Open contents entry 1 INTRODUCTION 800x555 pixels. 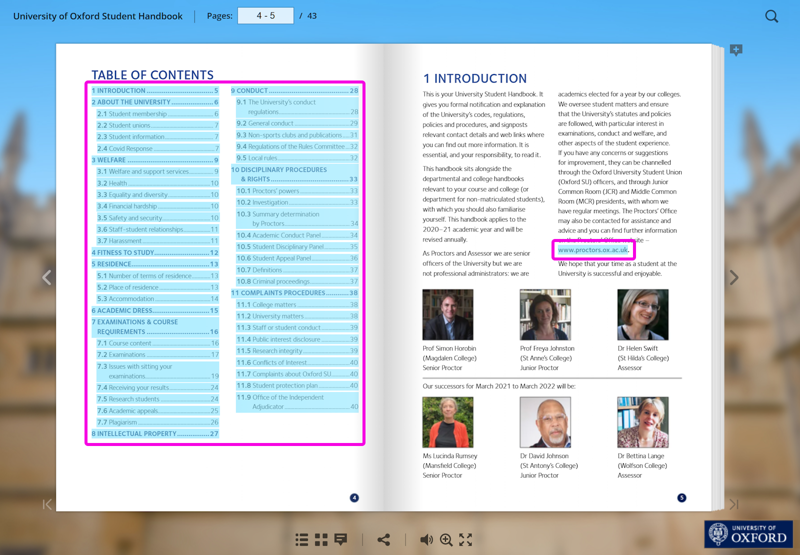155,91
